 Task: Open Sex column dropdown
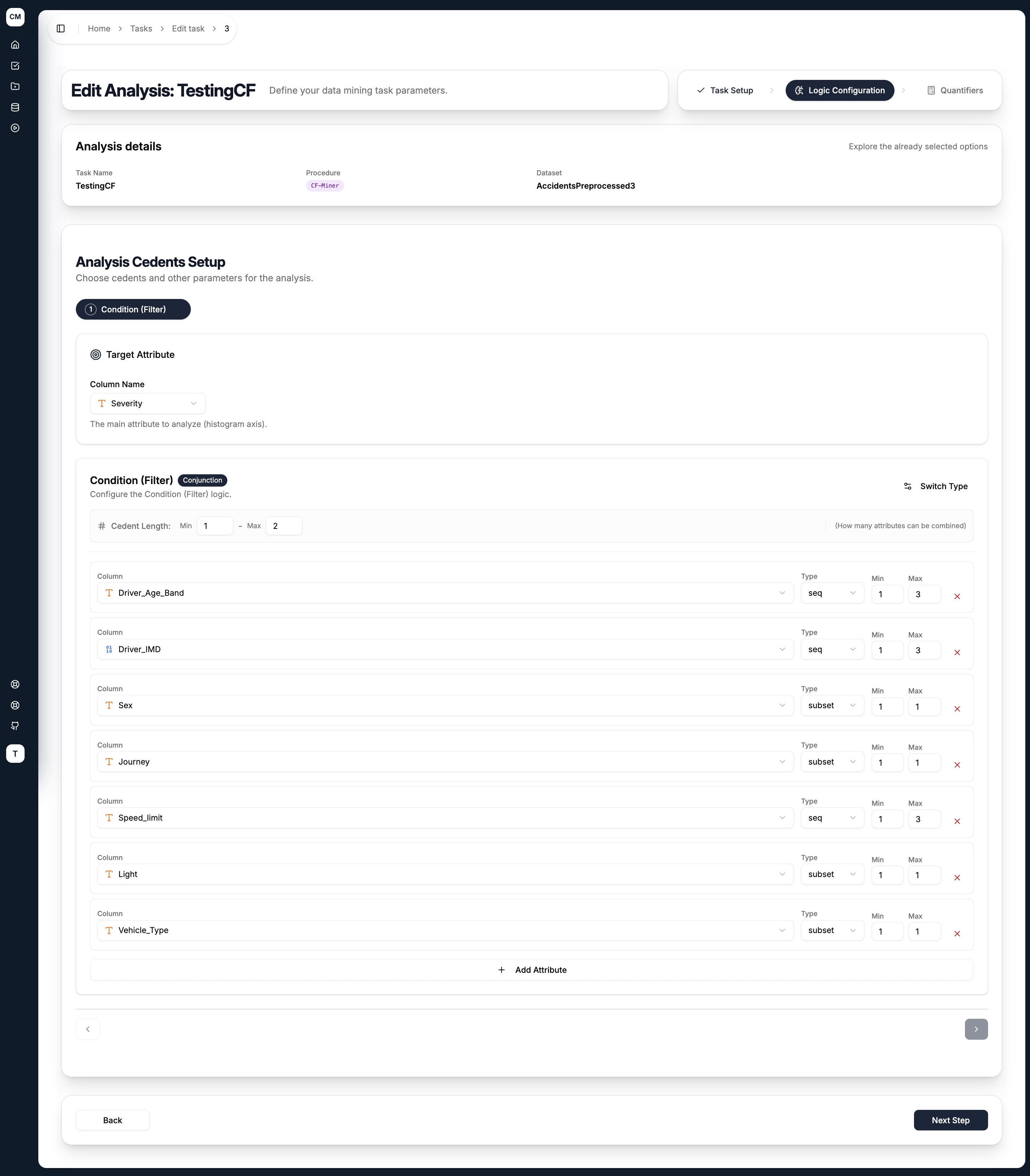click(445, 706)
